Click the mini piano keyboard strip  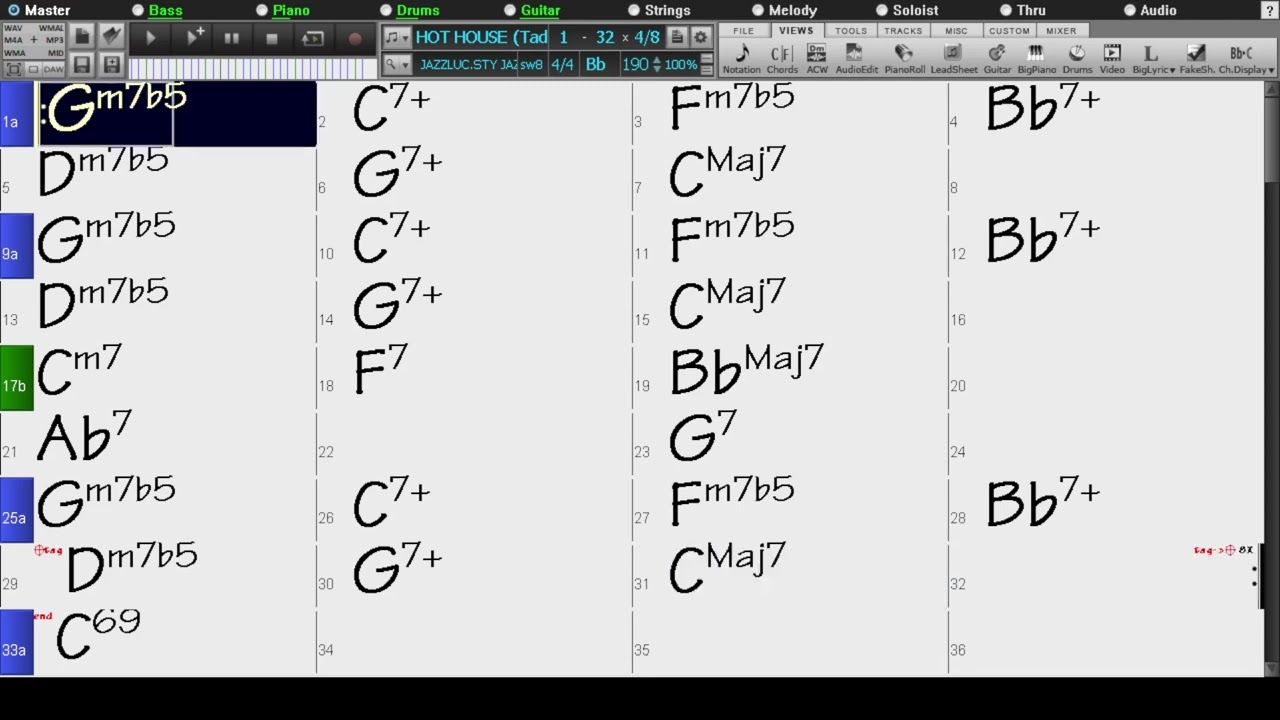point(253,68)
